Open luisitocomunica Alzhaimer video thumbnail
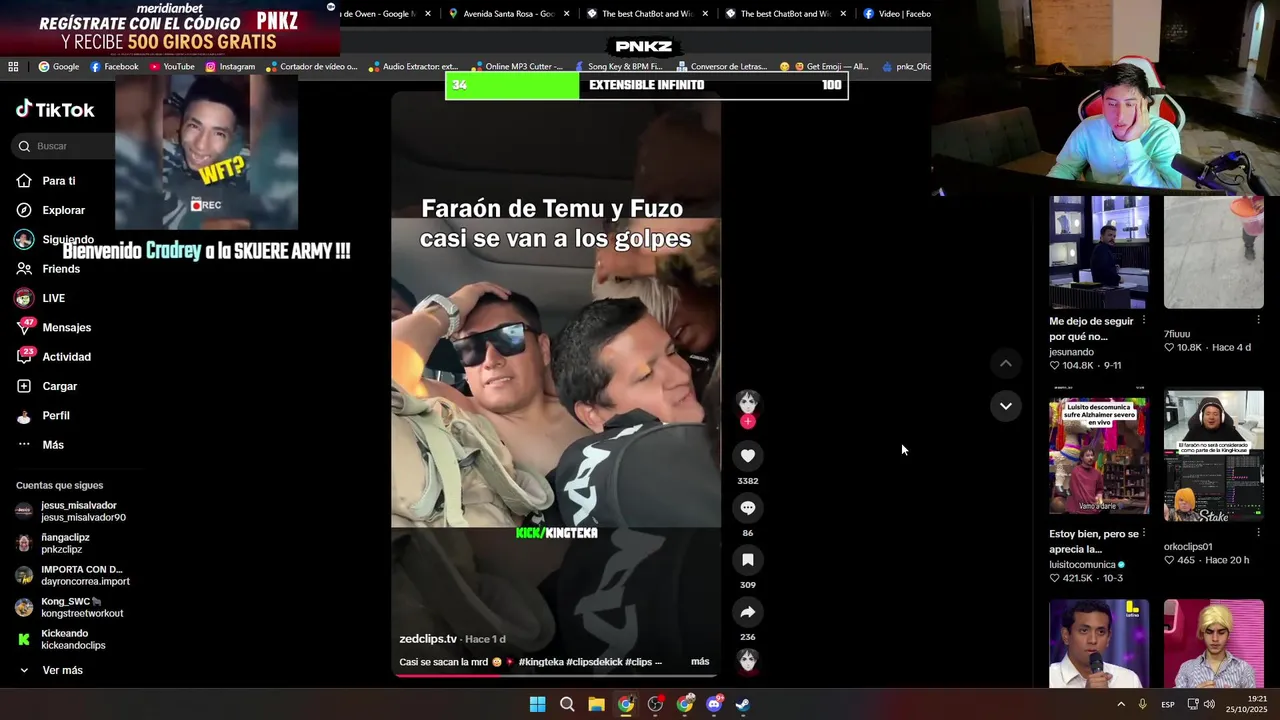Screen dimensions: 1280x720 (x=1099, y=456)
